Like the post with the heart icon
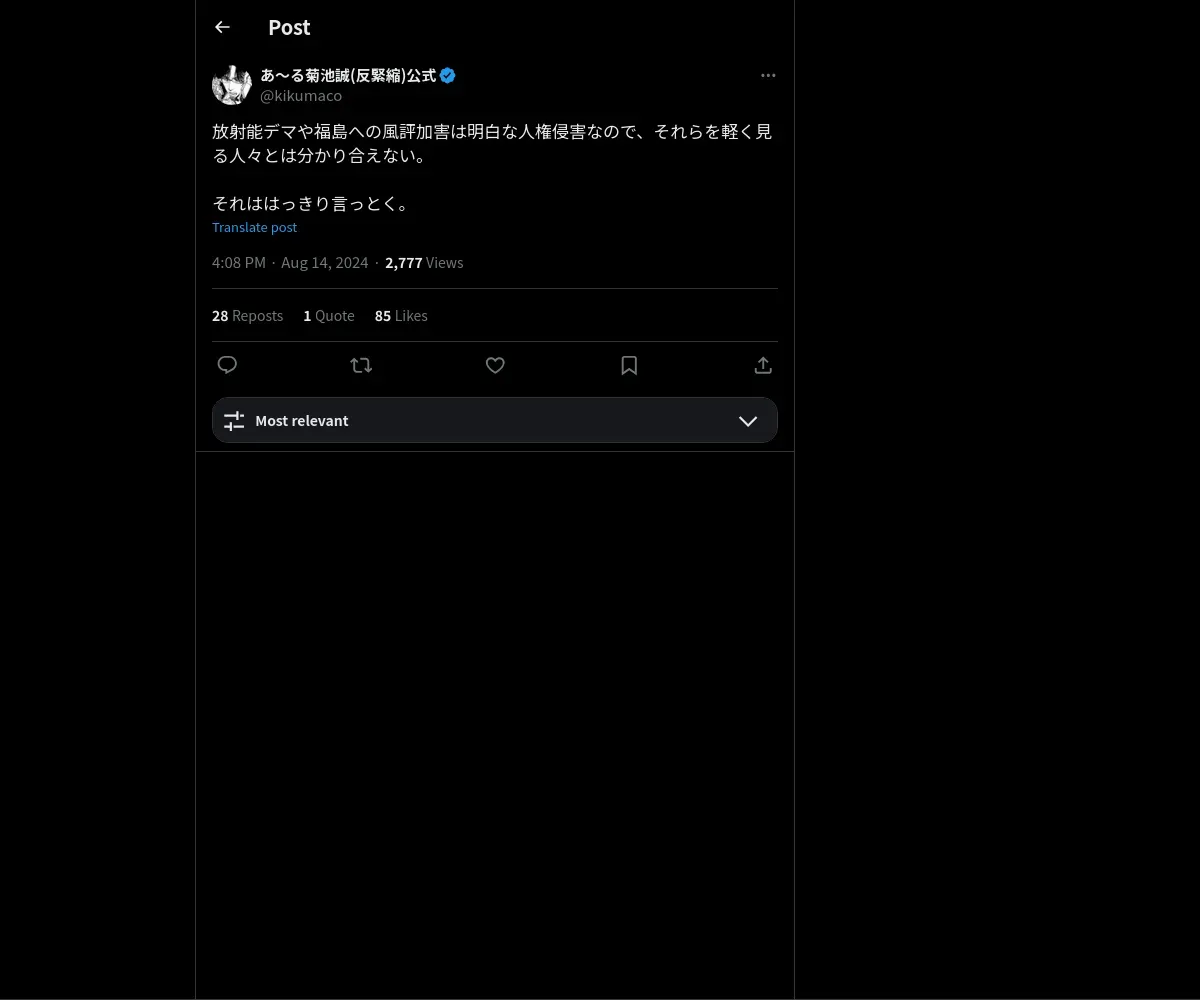 [x=495, y=365]
